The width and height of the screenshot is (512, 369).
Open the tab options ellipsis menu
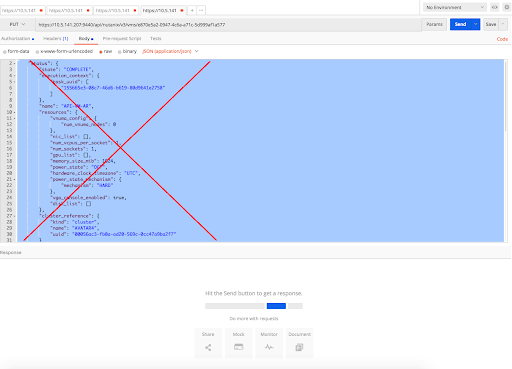pos(201,10)
